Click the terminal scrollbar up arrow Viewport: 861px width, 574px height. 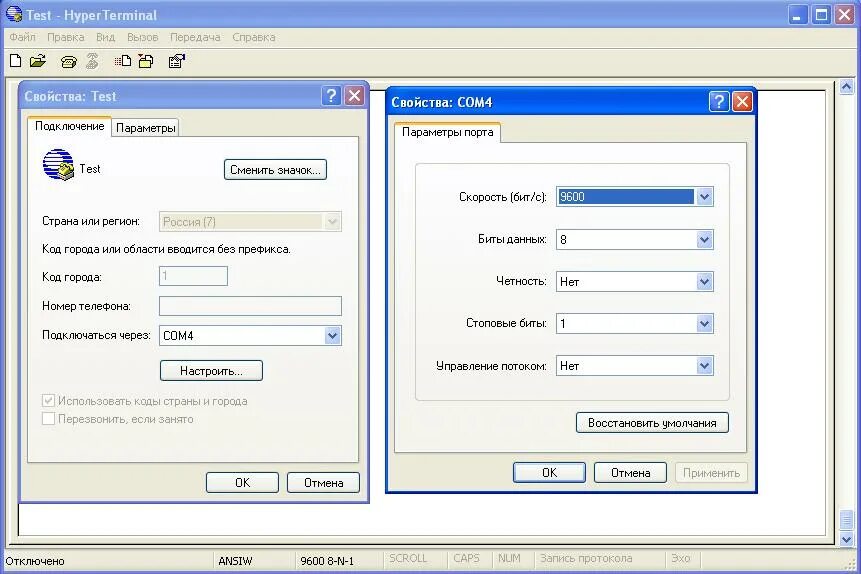(847, 87)
